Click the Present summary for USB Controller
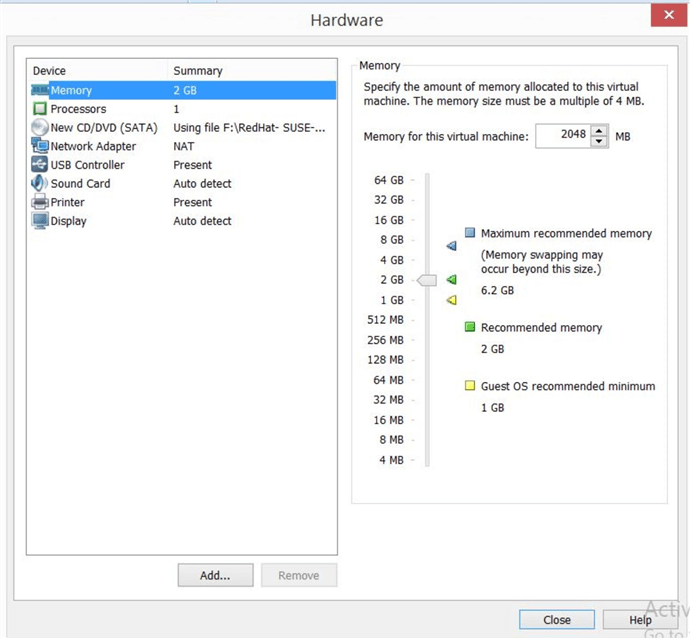690x638 pixels. (192, 165)
